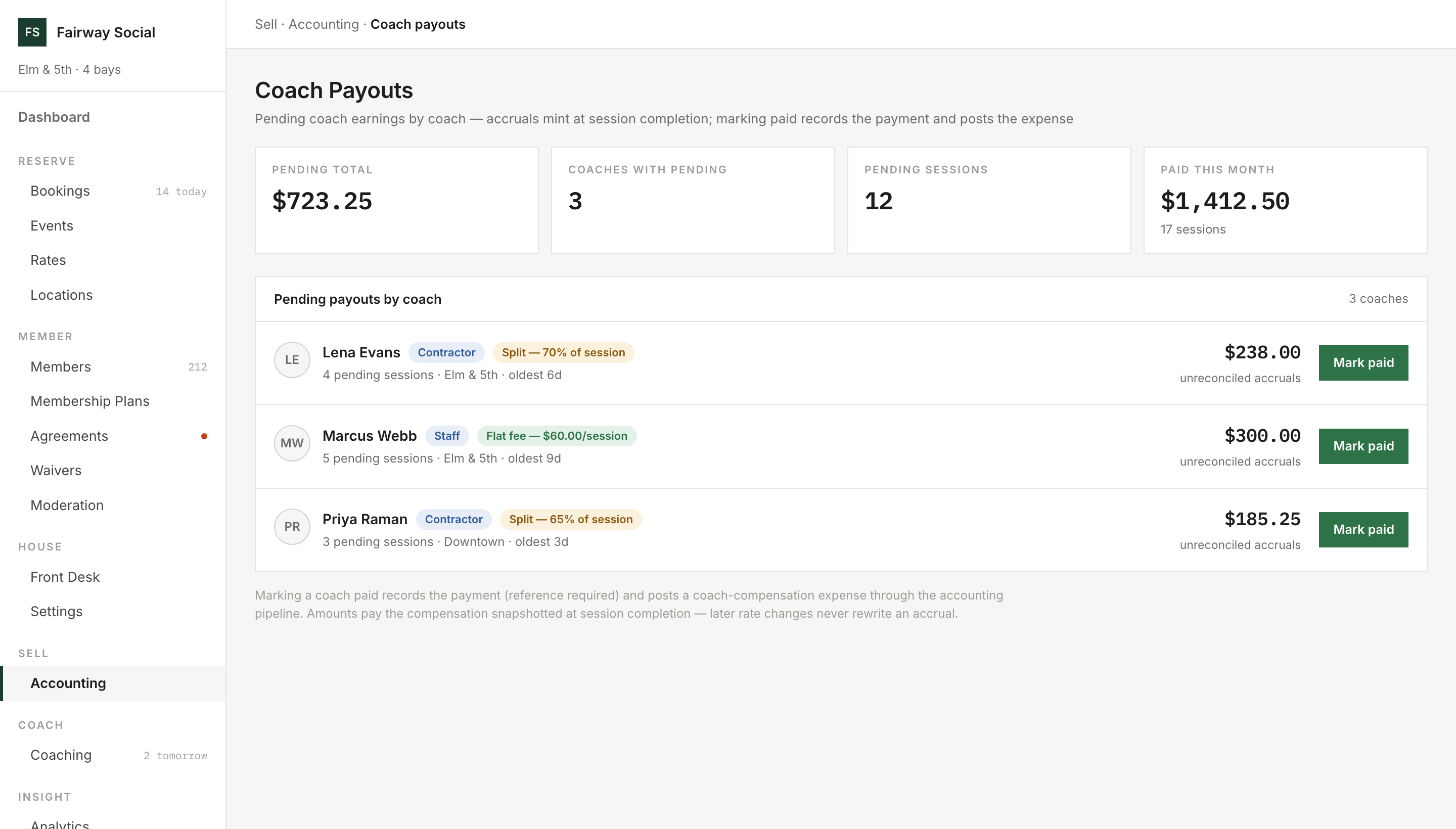The height and width of the screenshot is (829, 1456).
Task: Click '4 pending sessions · Elm & 5th · oldest 6d'
Action: [442, 375]
